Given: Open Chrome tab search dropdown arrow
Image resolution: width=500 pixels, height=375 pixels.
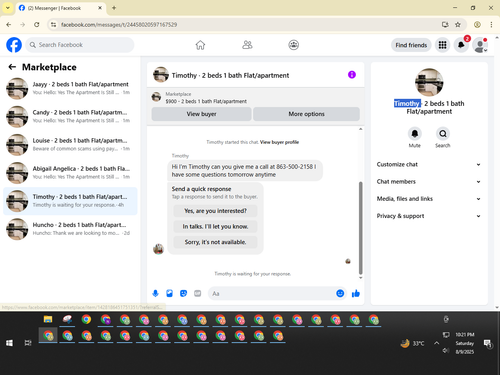Looking at the screenshot, I should click(x=8, y=8).
